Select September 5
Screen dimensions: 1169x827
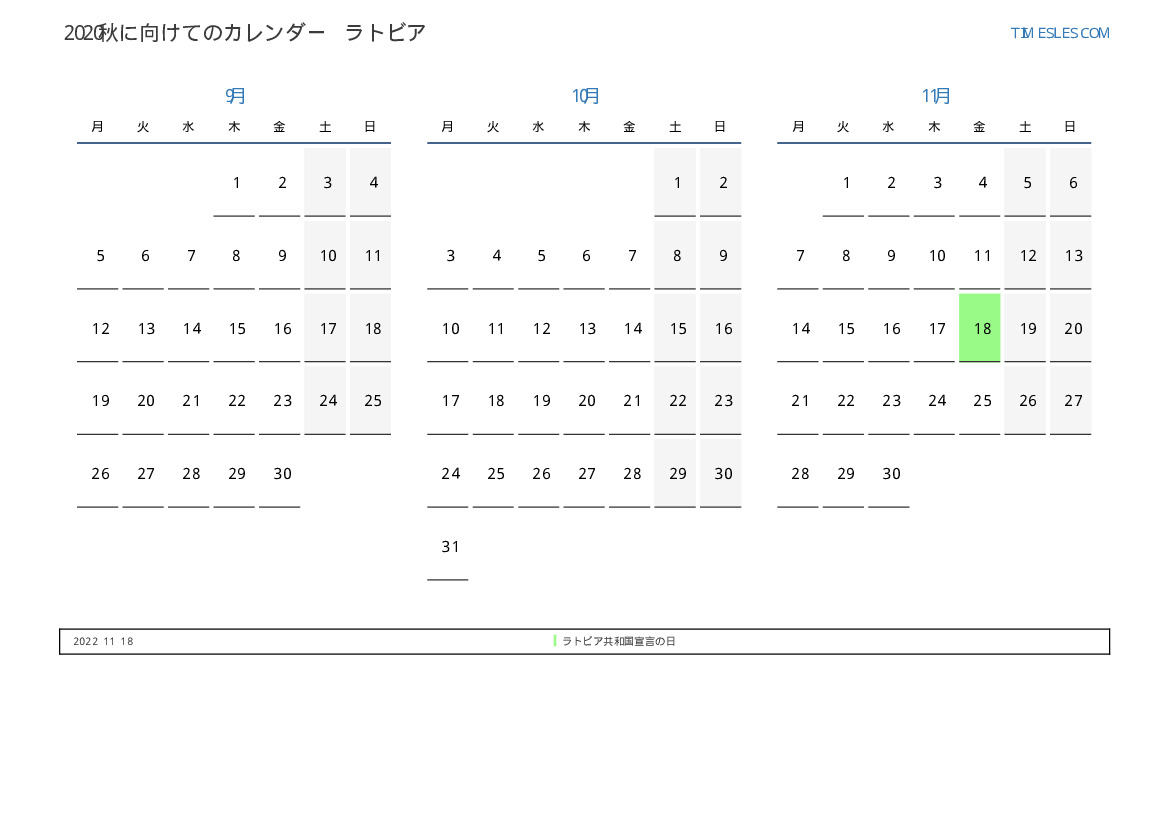pos(98,256)
